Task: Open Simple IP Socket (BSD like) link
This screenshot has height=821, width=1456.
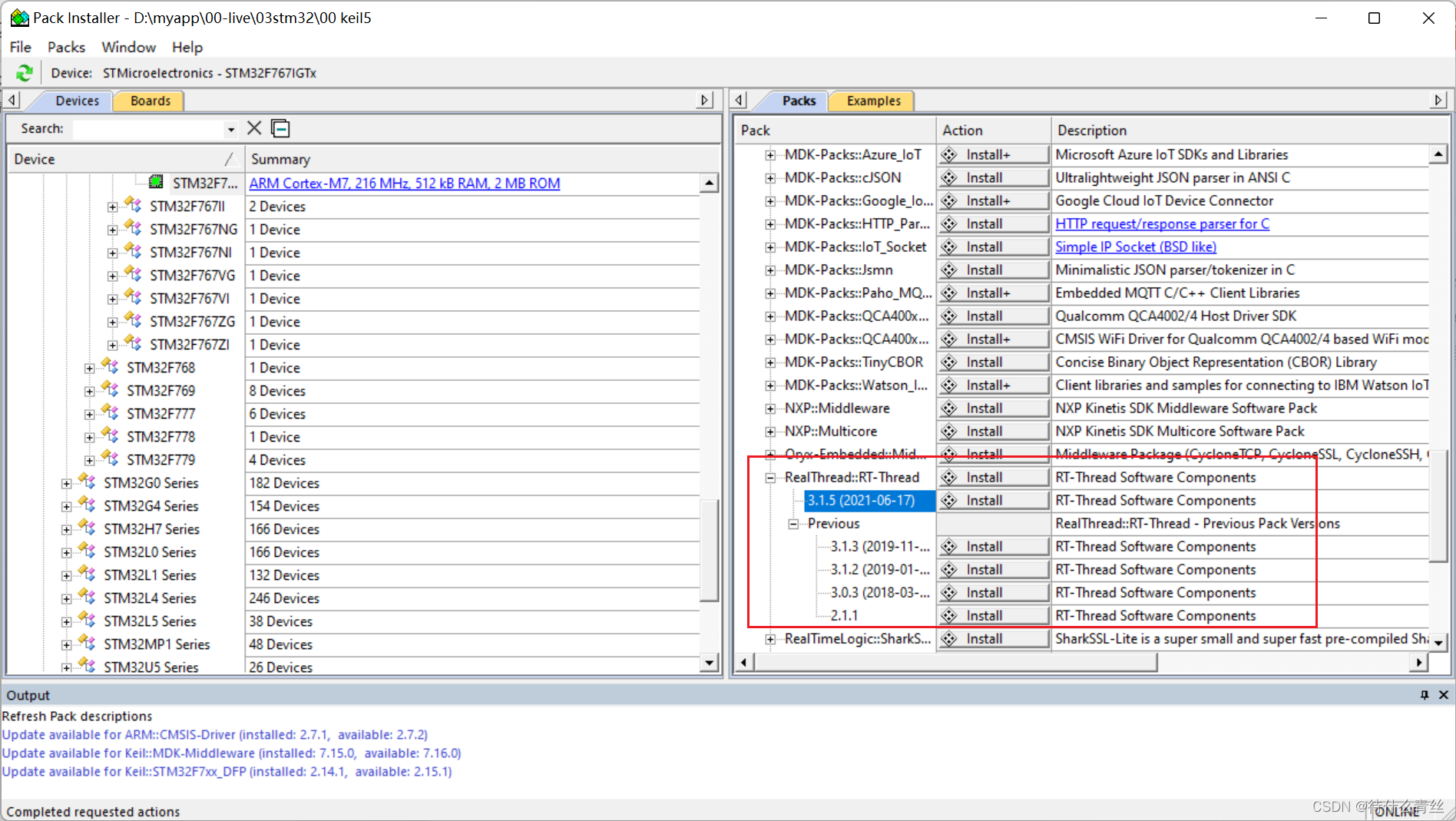Action: (1136, 247)
